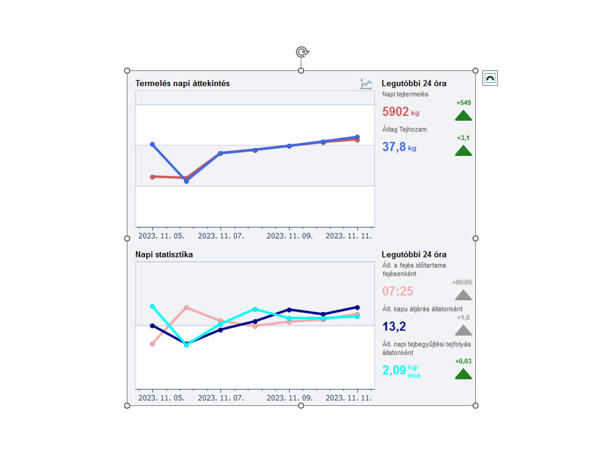616x462 pixels.
Task: Click the line chart icon
Action: pyautogui.click(x=366, y=85)
